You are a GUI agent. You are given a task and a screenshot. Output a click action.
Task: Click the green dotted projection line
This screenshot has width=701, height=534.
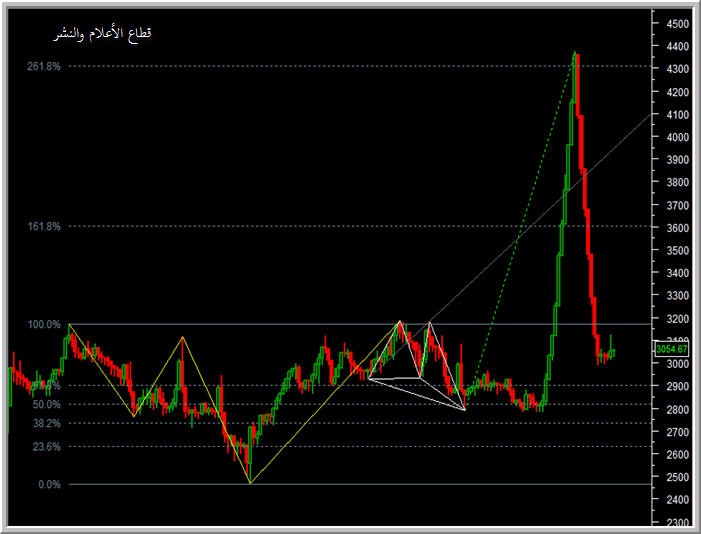[520, 230]
